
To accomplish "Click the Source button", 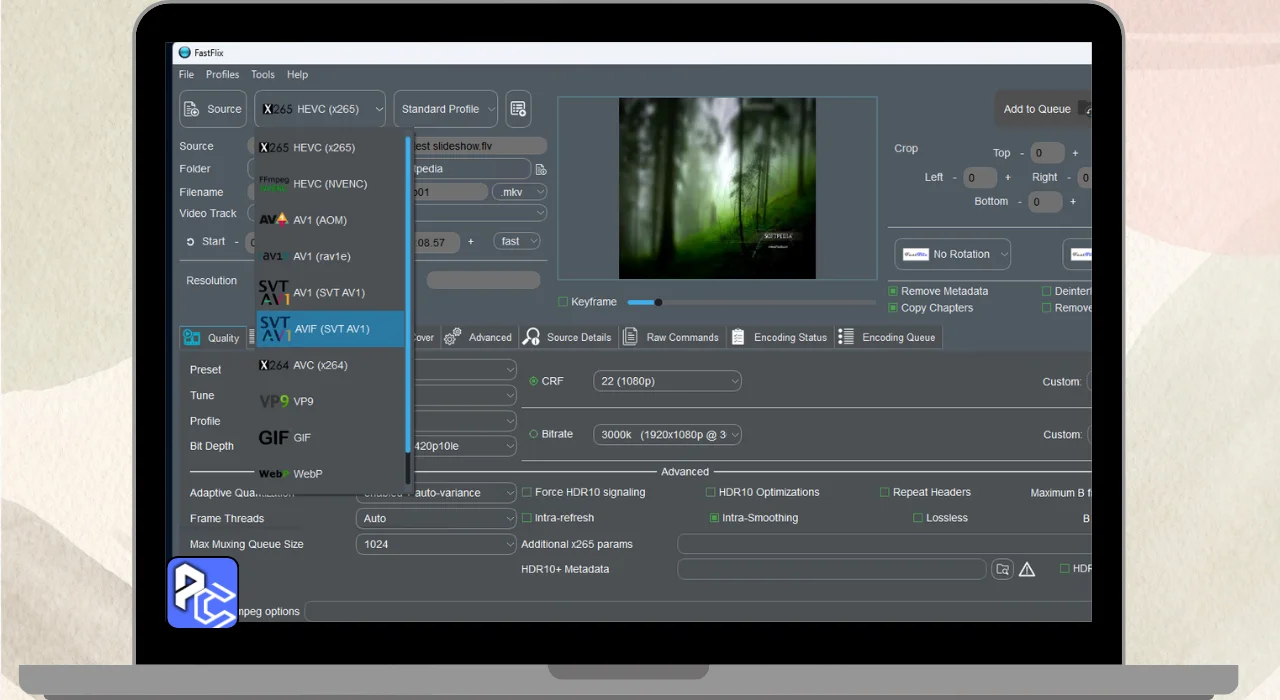I will pyautogui.click(x=213, y=109).
